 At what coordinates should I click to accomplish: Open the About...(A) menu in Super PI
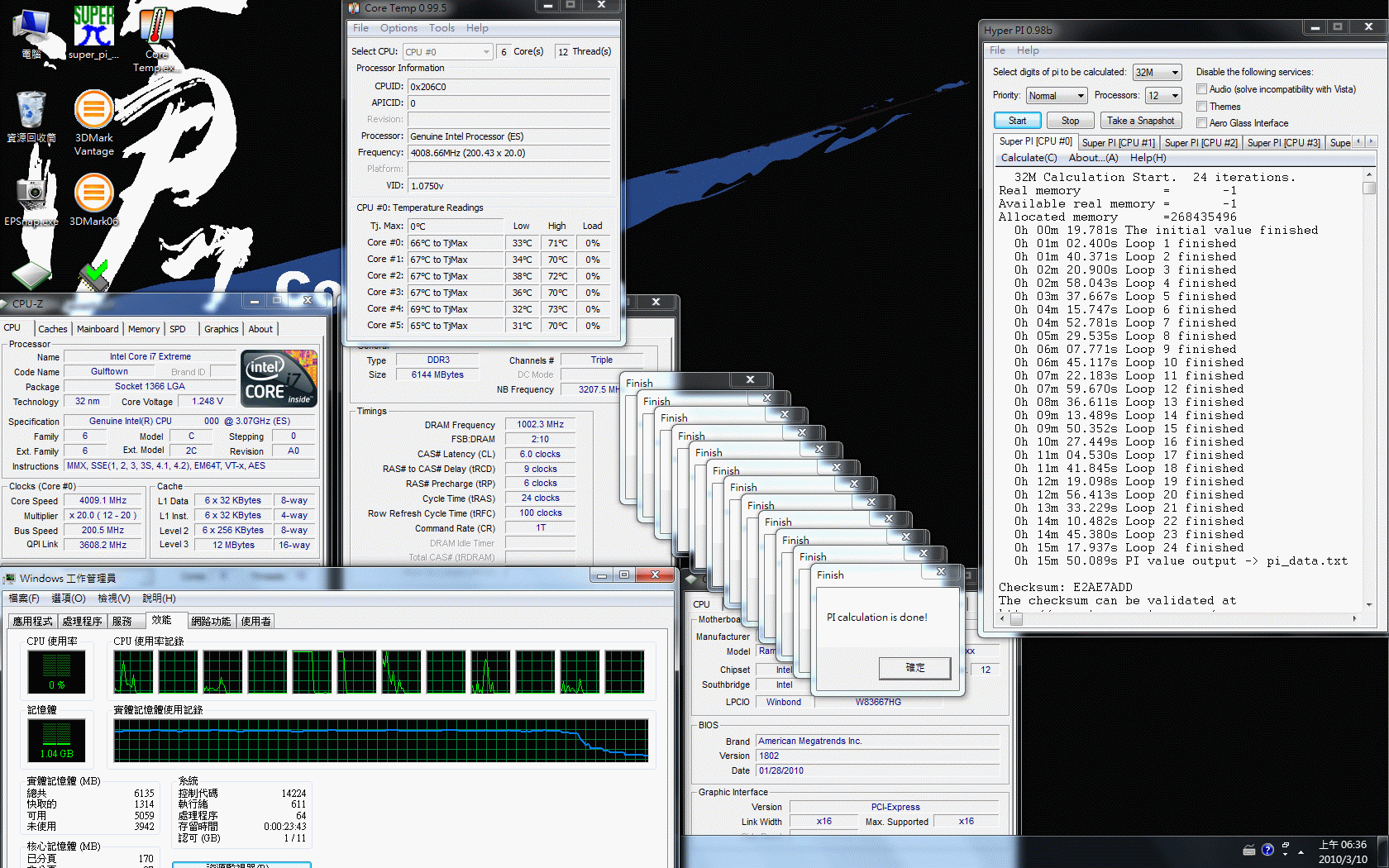pyautogui.click(x=1093, y=158)
